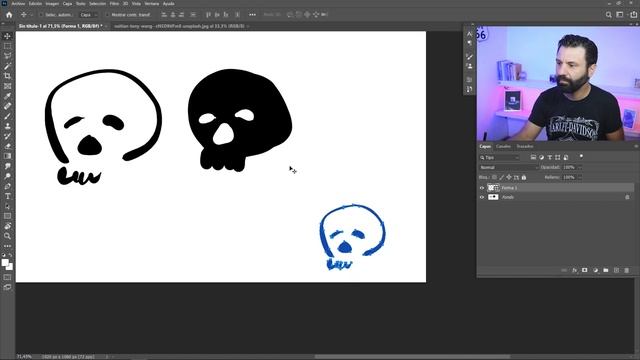Open the Normal blend mode dropdown
Viewport: 640px width, 360px height.
(x=509, y=167)
